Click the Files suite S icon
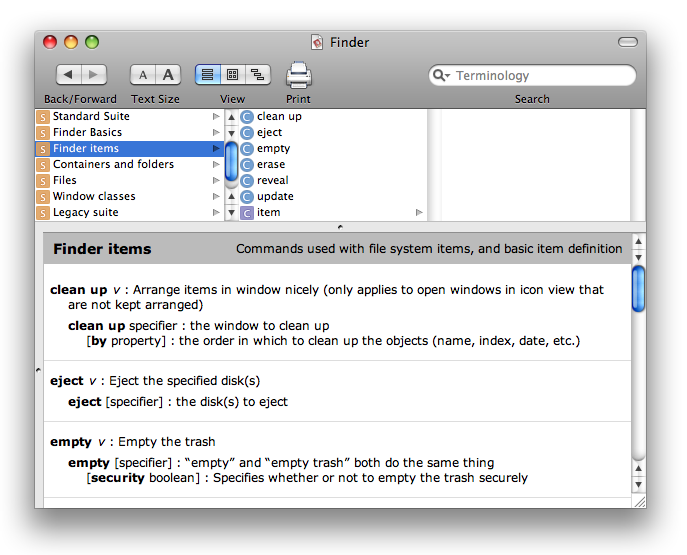 42,181
